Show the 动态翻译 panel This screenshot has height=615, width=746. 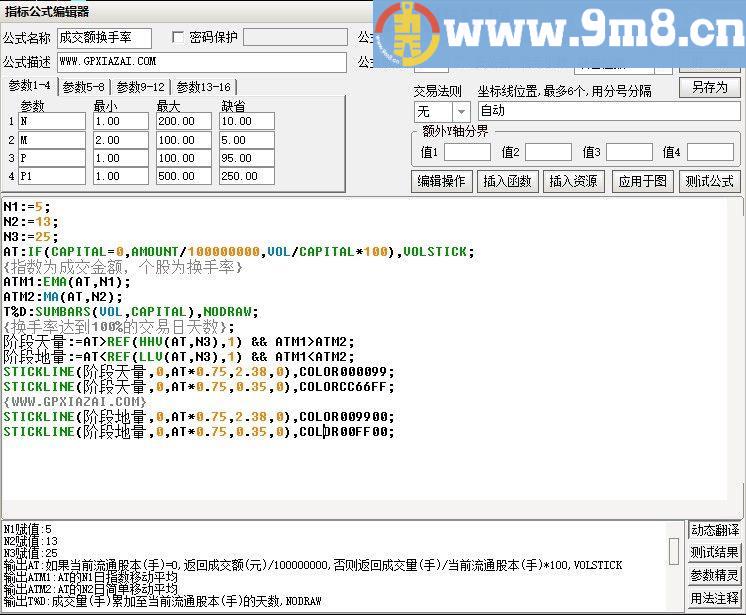(714, 531)
